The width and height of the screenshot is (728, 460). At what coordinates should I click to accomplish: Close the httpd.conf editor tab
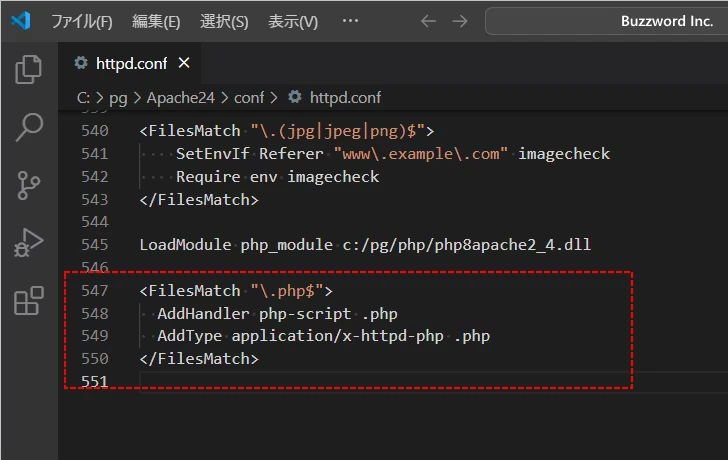point(184,63)
